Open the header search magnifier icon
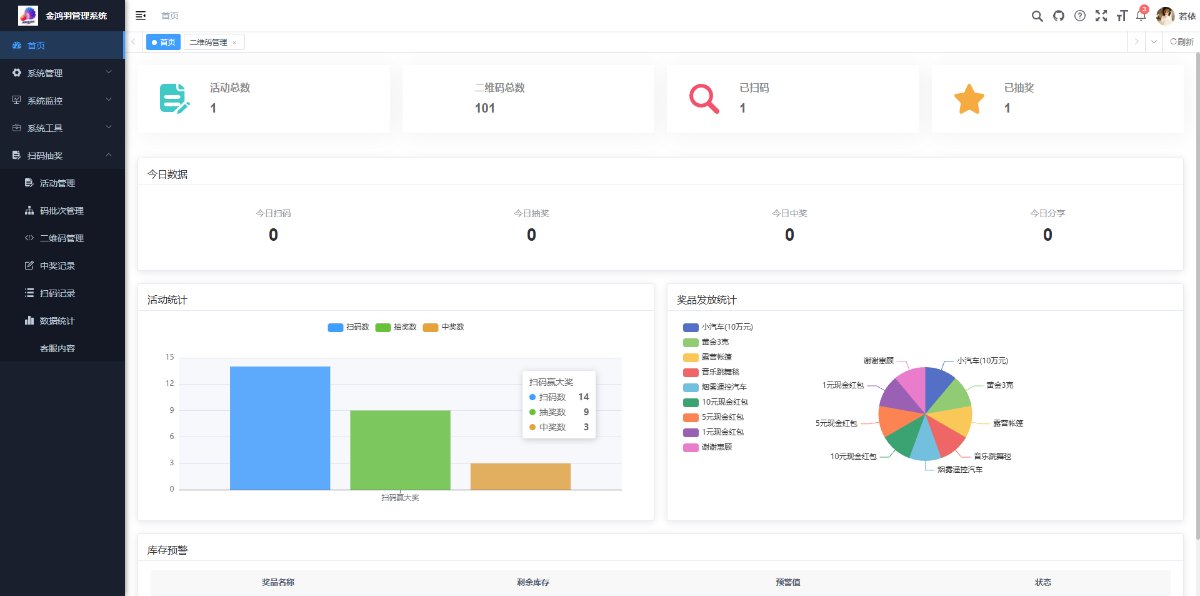The image size is (1200, 596). (x=1037, y=15)
